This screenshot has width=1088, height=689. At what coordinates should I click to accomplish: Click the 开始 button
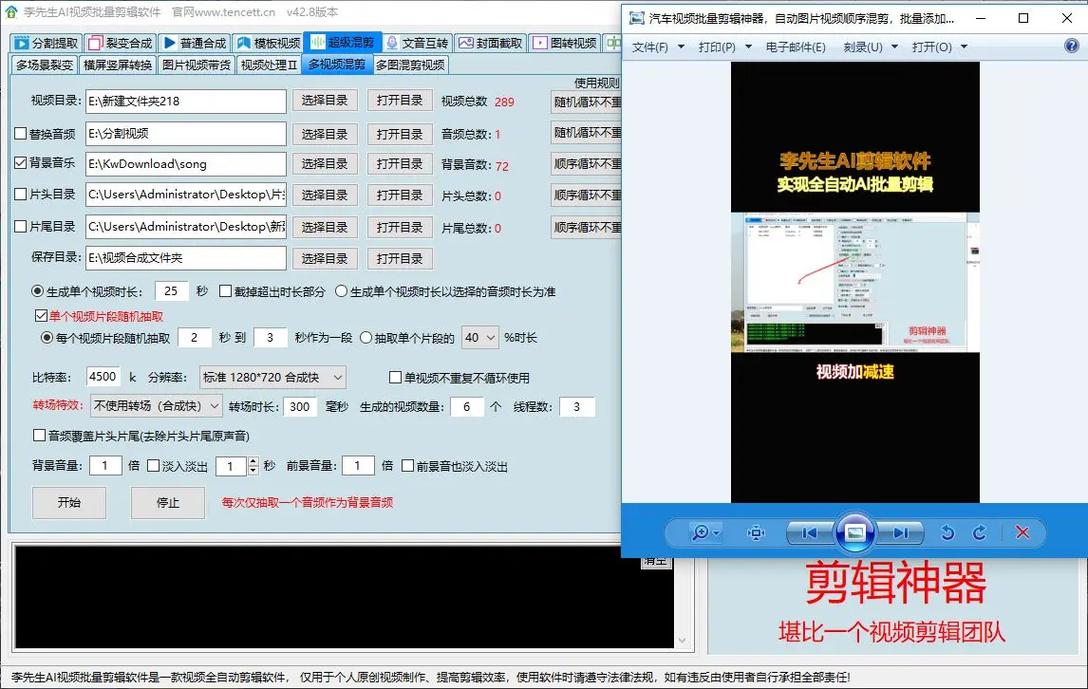tap(69, 502)
